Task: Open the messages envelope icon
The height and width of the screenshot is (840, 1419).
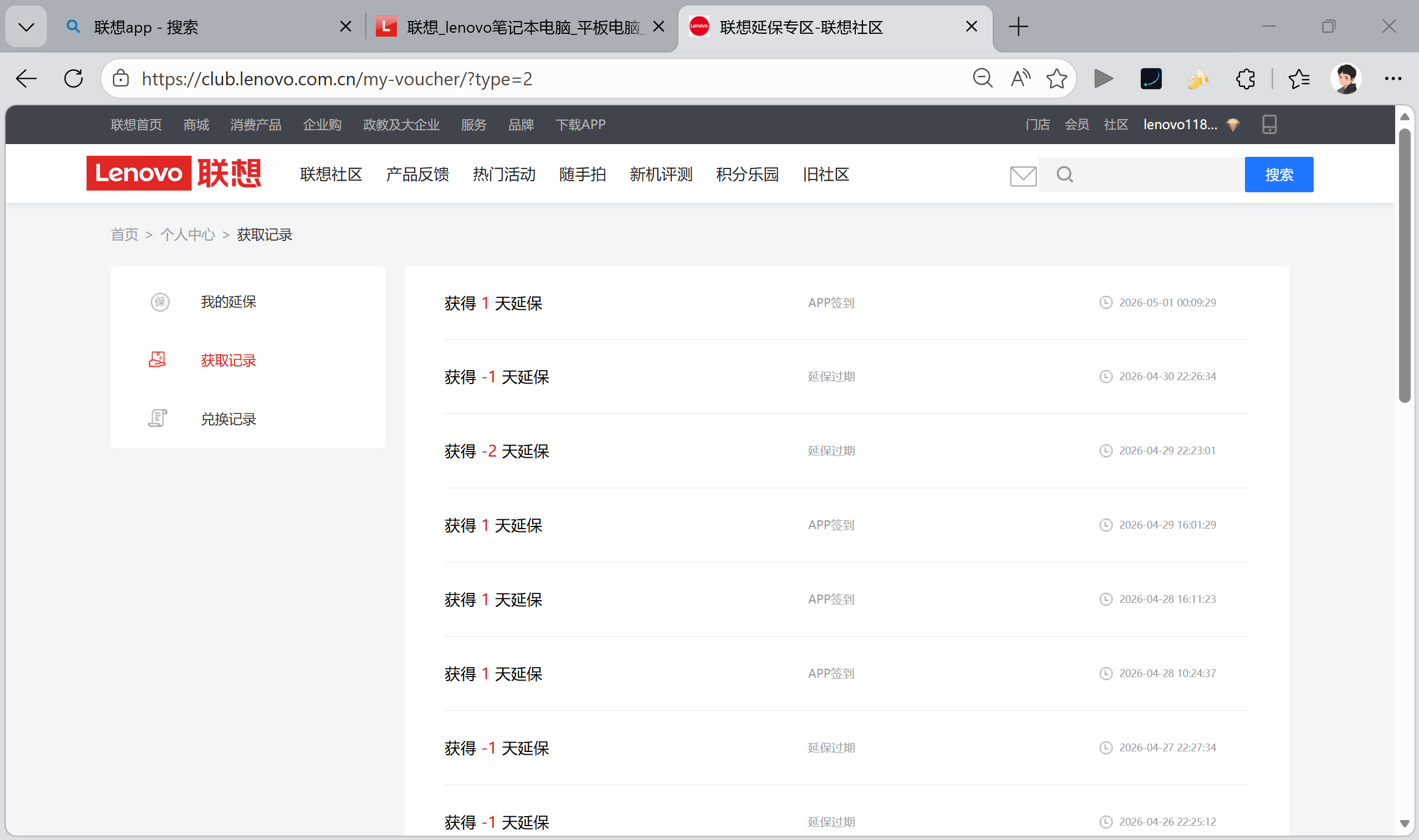Action: tap(1023, 176)
